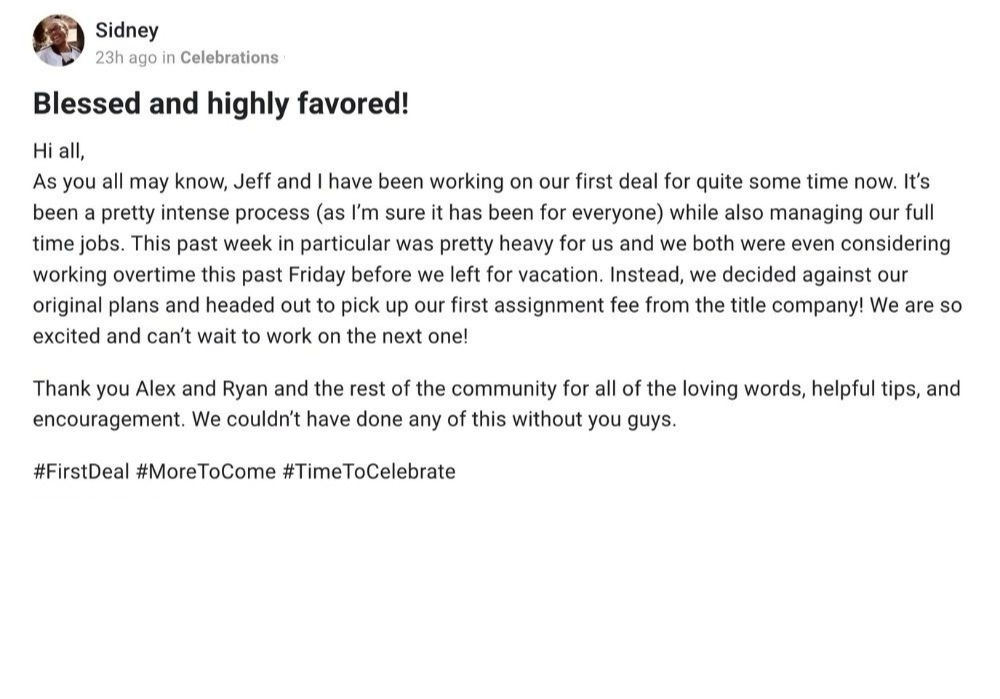Click the author name Sidney
This screenshot has width=1000, height=699.
click(127, 30)
